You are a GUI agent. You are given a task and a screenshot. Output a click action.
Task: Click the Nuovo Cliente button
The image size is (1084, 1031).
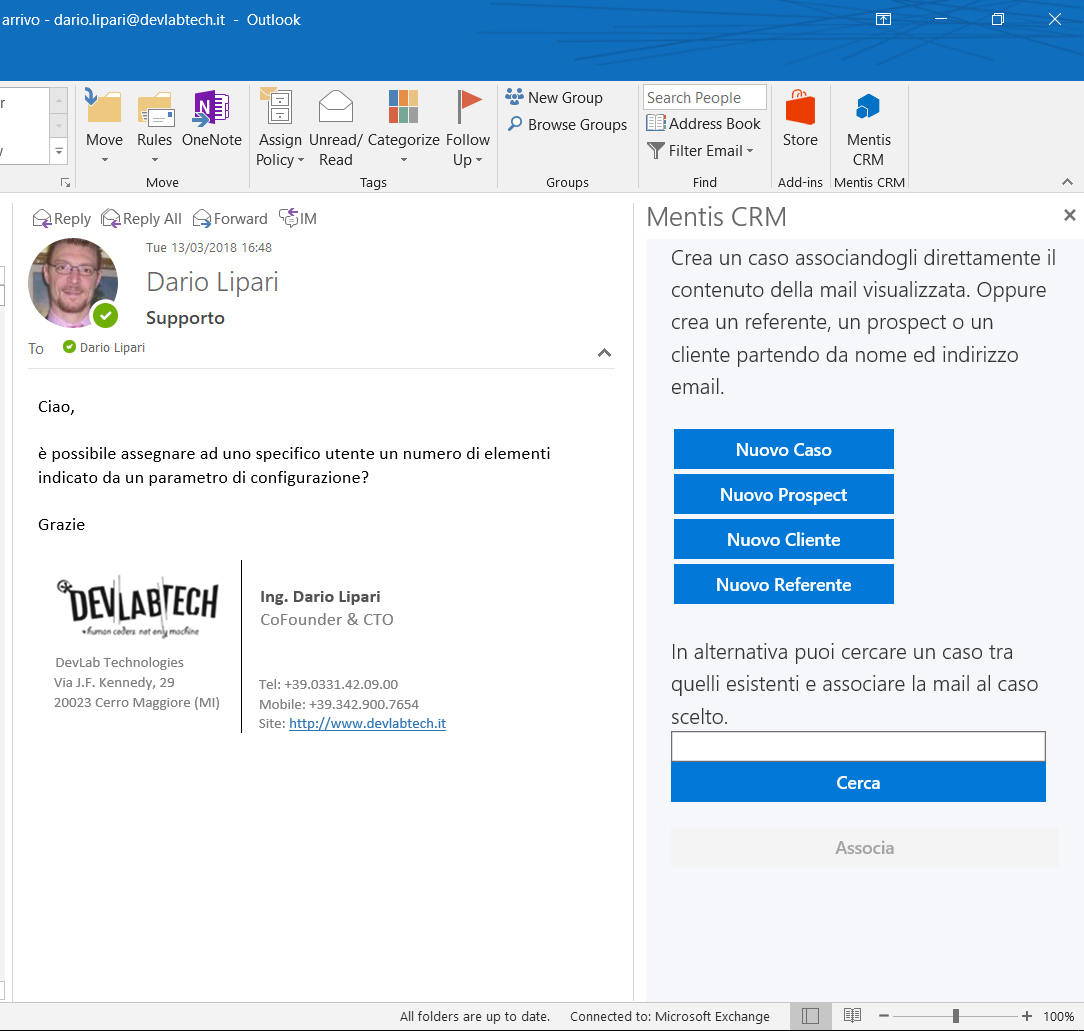pos(783,539)
